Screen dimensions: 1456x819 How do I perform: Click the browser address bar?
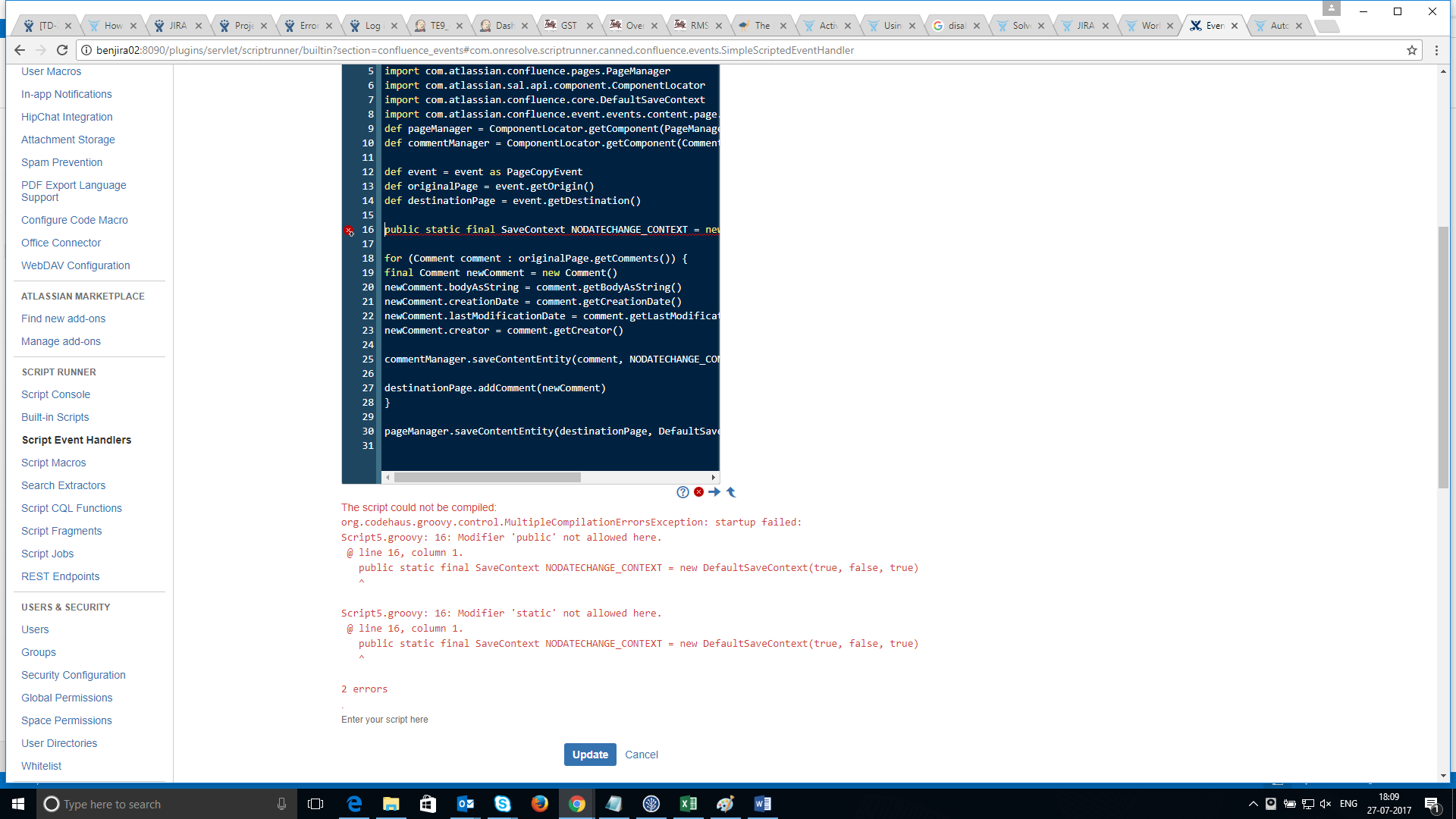[743, 50]
